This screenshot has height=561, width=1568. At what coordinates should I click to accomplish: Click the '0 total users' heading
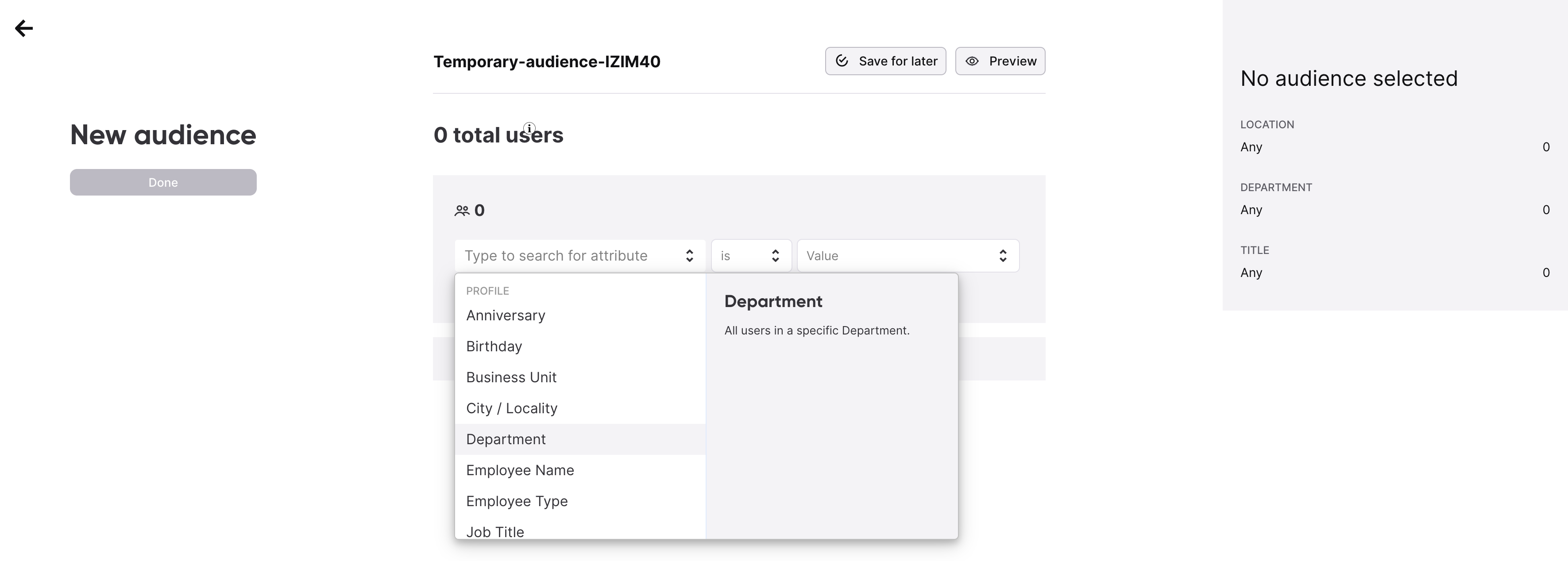point(498,135)
